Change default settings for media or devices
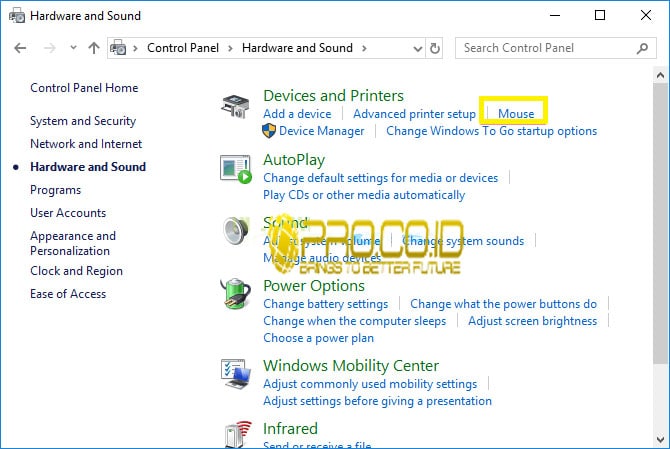 pos(381,178)
